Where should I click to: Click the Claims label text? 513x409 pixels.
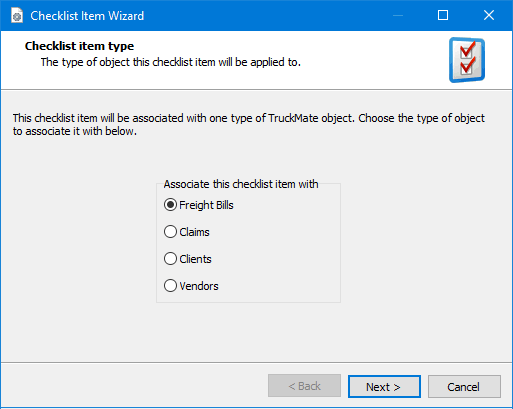pos(194,232)
